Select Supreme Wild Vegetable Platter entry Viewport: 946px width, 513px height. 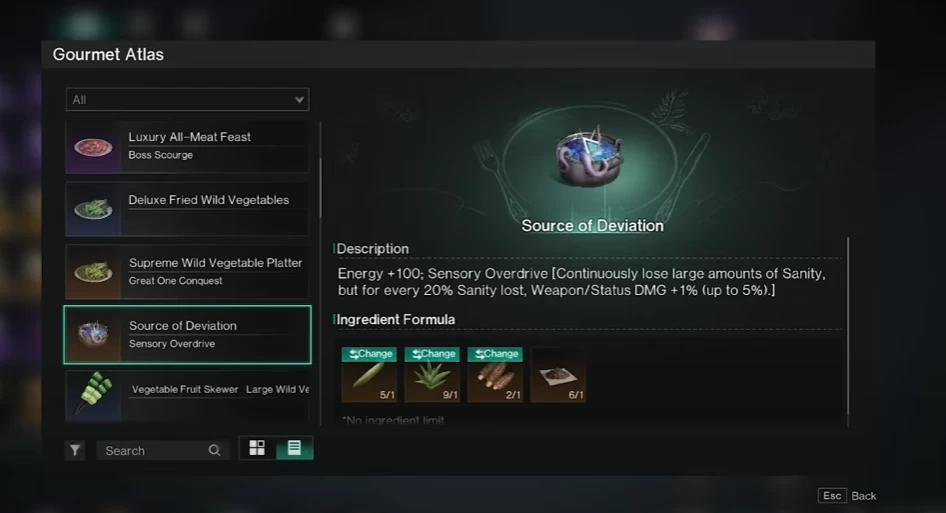(x=187, y=272)
